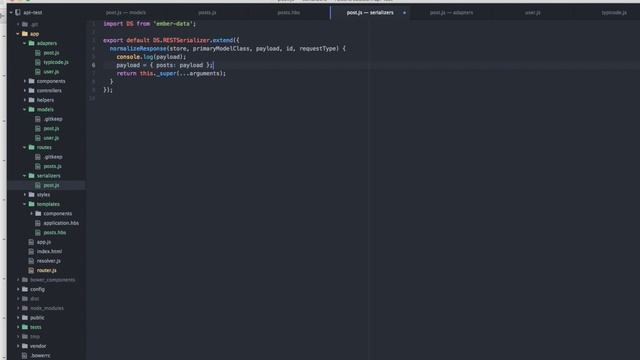Expand the config folder arrow
Screen dimensions: 640x360
click(x=18, y=289)
